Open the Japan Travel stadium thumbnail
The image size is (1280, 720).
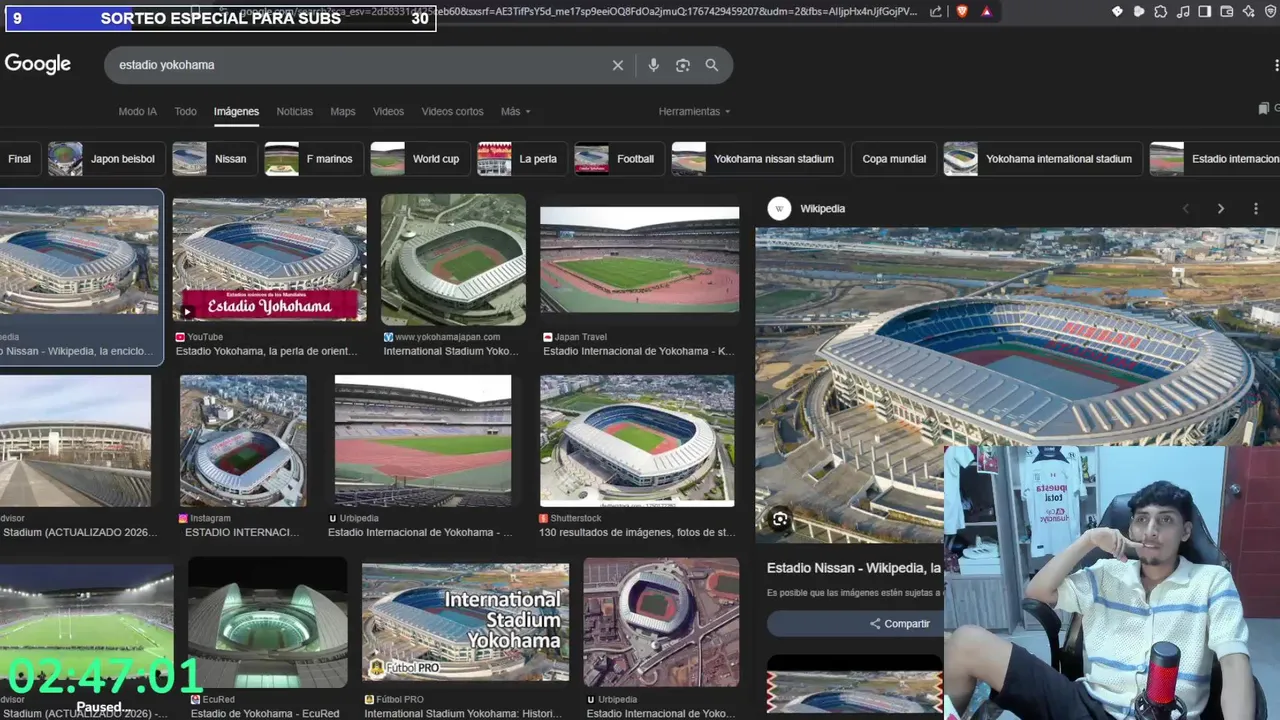(x=640, y=260)
